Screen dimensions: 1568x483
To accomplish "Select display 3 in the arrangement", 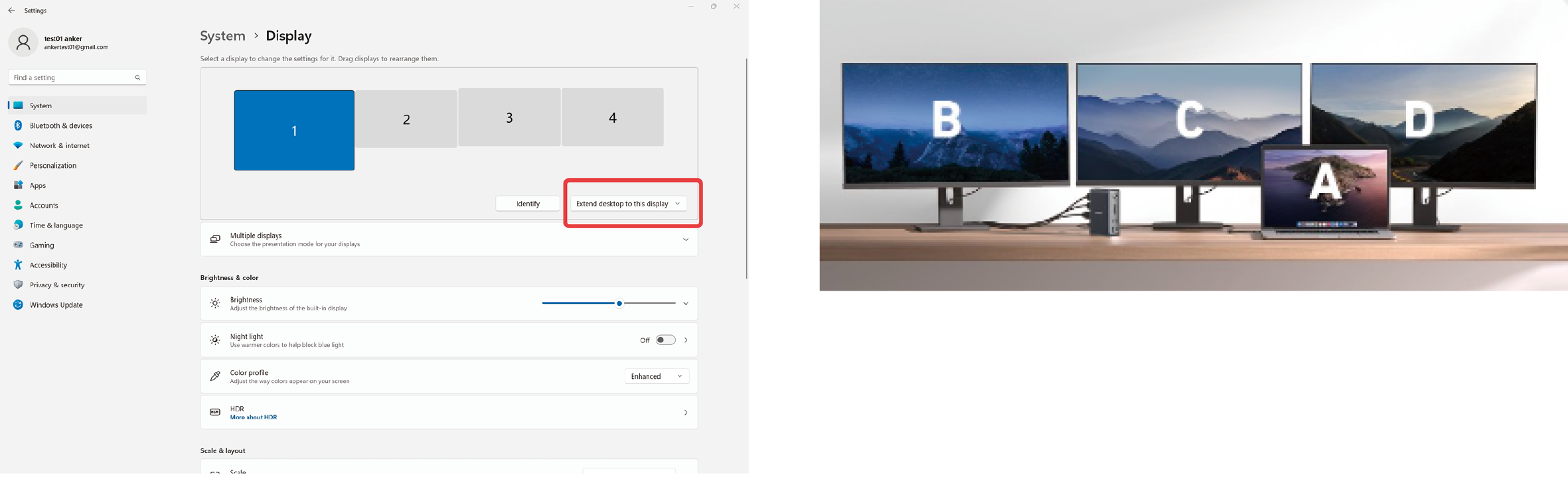I will click(509, 117).
